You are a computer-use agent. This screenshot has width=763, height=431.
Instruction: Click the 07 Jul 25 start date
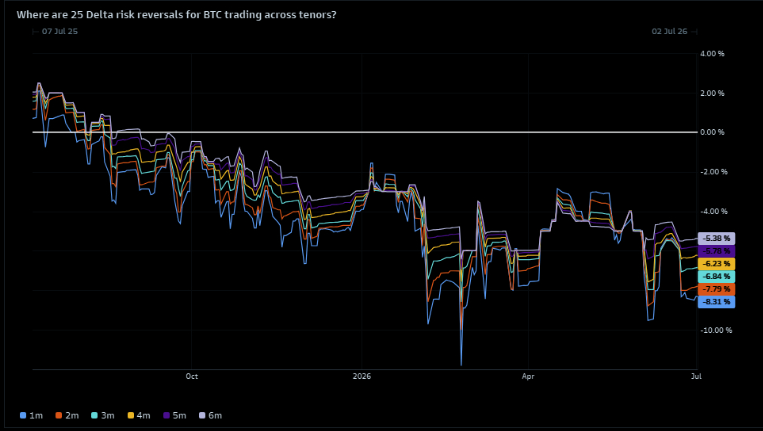coord(59,31)
